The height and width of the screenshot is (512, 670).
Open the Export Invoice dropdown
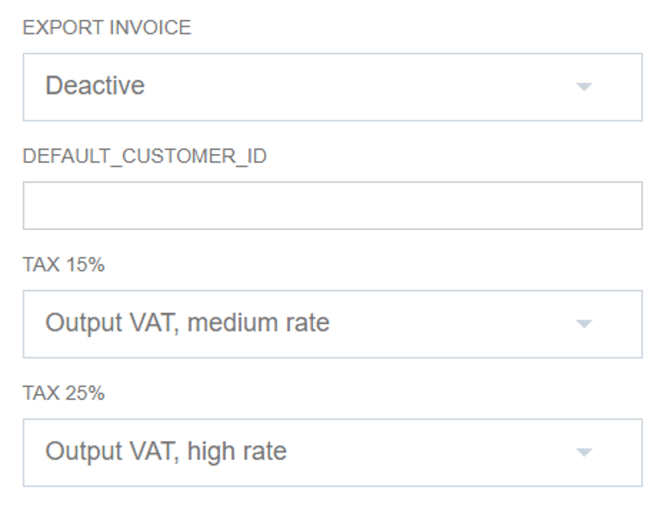click(332, 87)
